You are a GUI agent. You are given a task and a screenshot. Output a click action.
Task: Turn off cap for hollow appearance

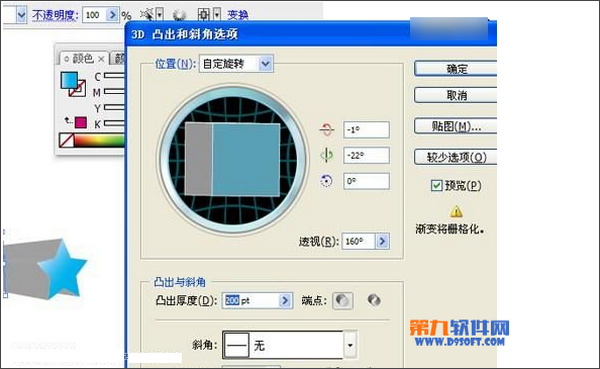pyautogui.click(x=374, y=300)
